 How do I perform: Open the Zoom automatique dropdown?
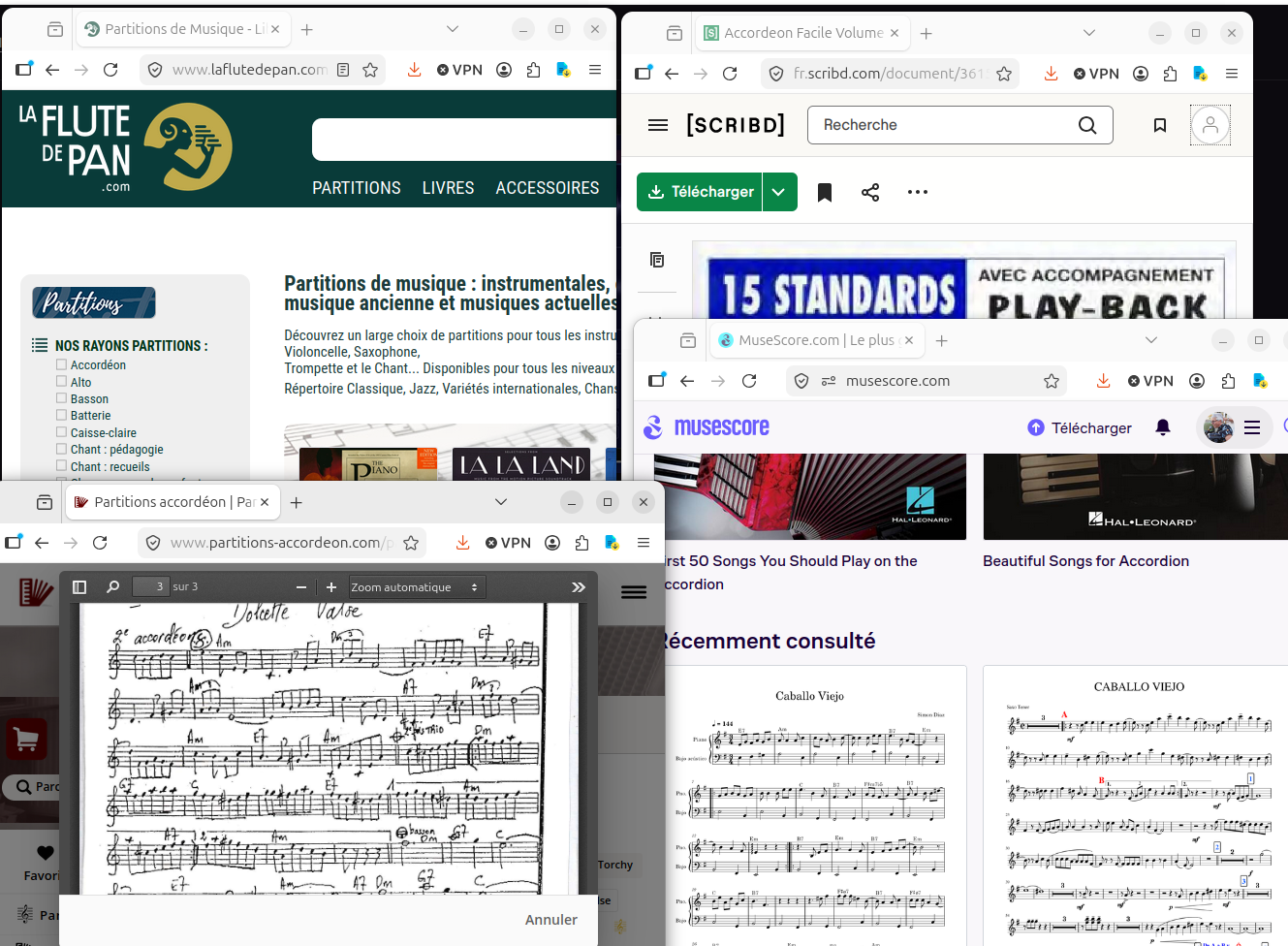pos(416,586)
